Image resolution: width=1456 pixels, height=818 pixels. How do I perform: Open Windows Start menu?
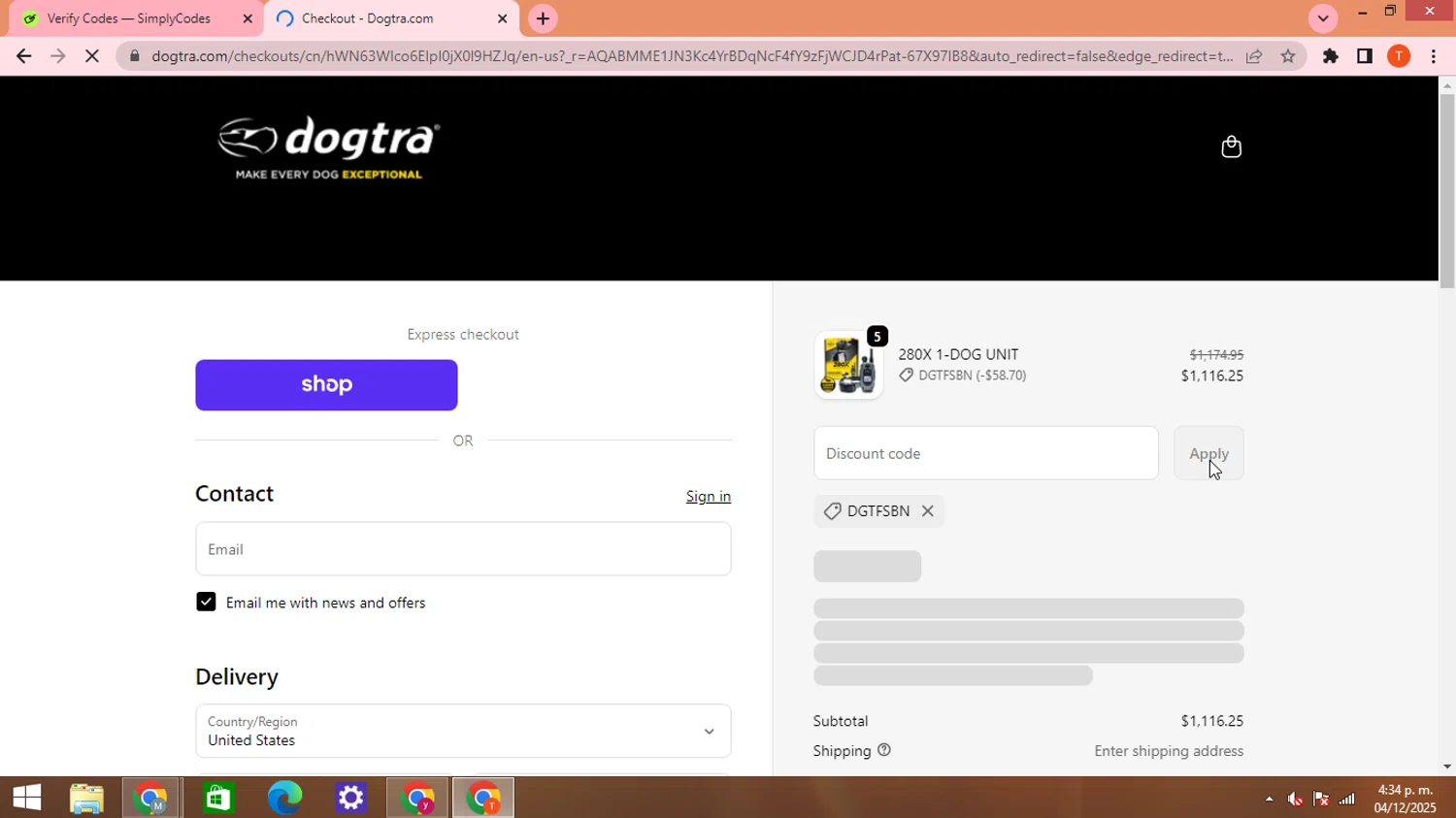[27, 798]
